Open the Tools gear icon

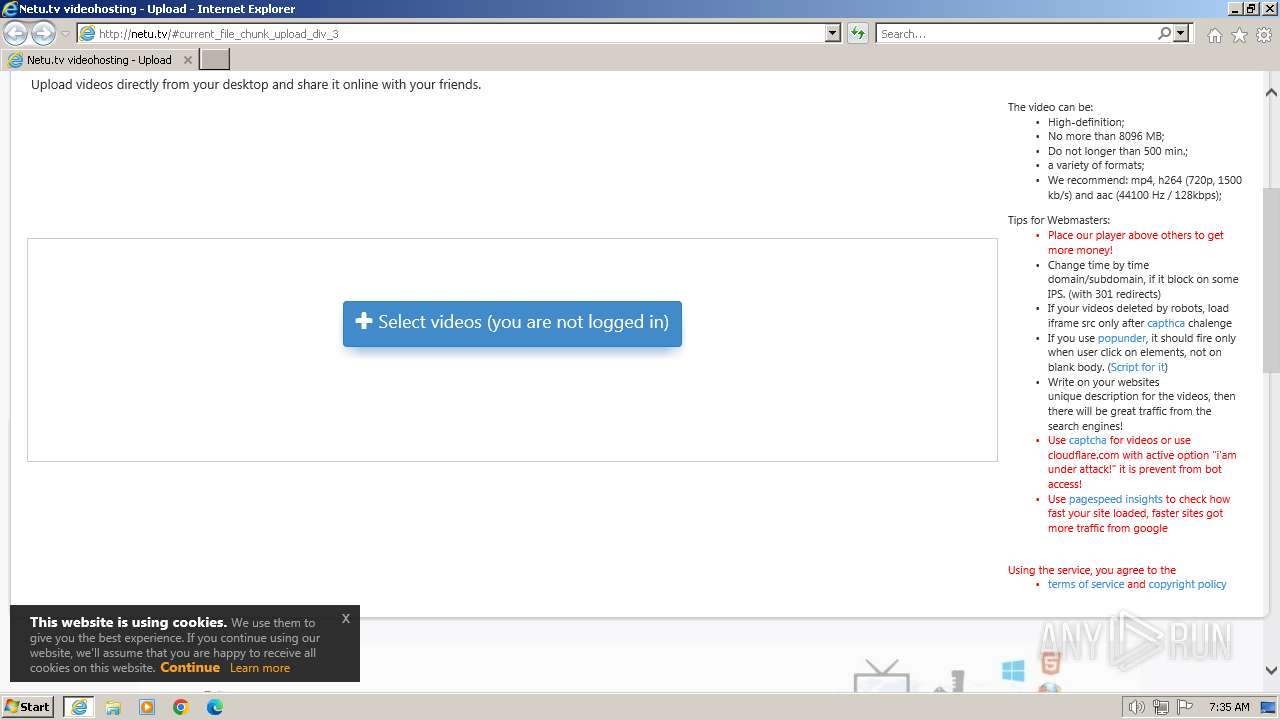(x=1263, y=35)
